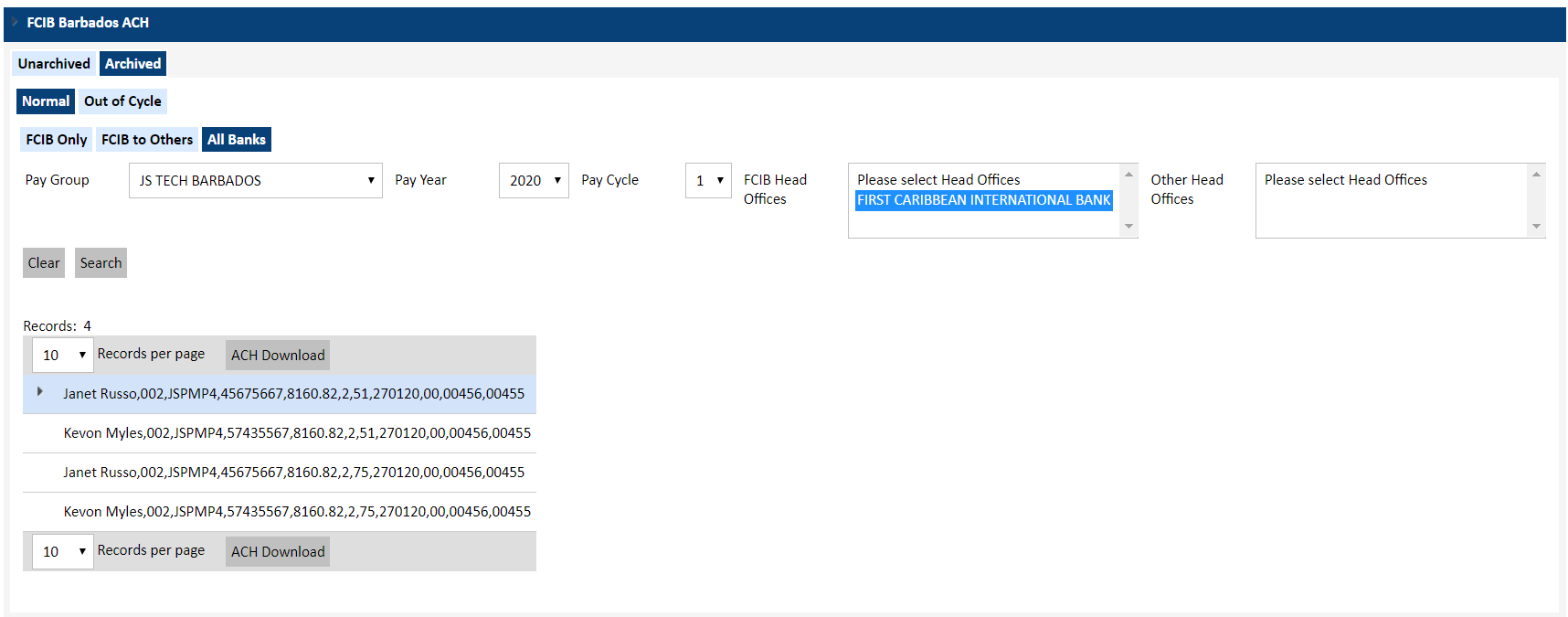Screen dimensions: 1568x617
Task: Click the Clear button
Action: coord(44,263)
